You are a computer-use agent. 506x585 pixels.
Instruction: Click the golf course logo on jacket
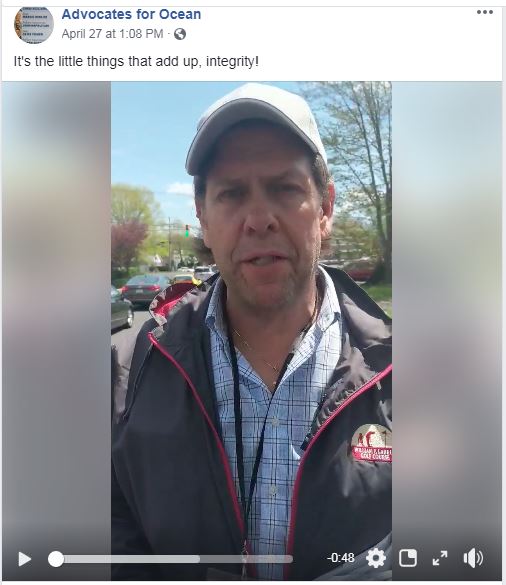[371, 444]
